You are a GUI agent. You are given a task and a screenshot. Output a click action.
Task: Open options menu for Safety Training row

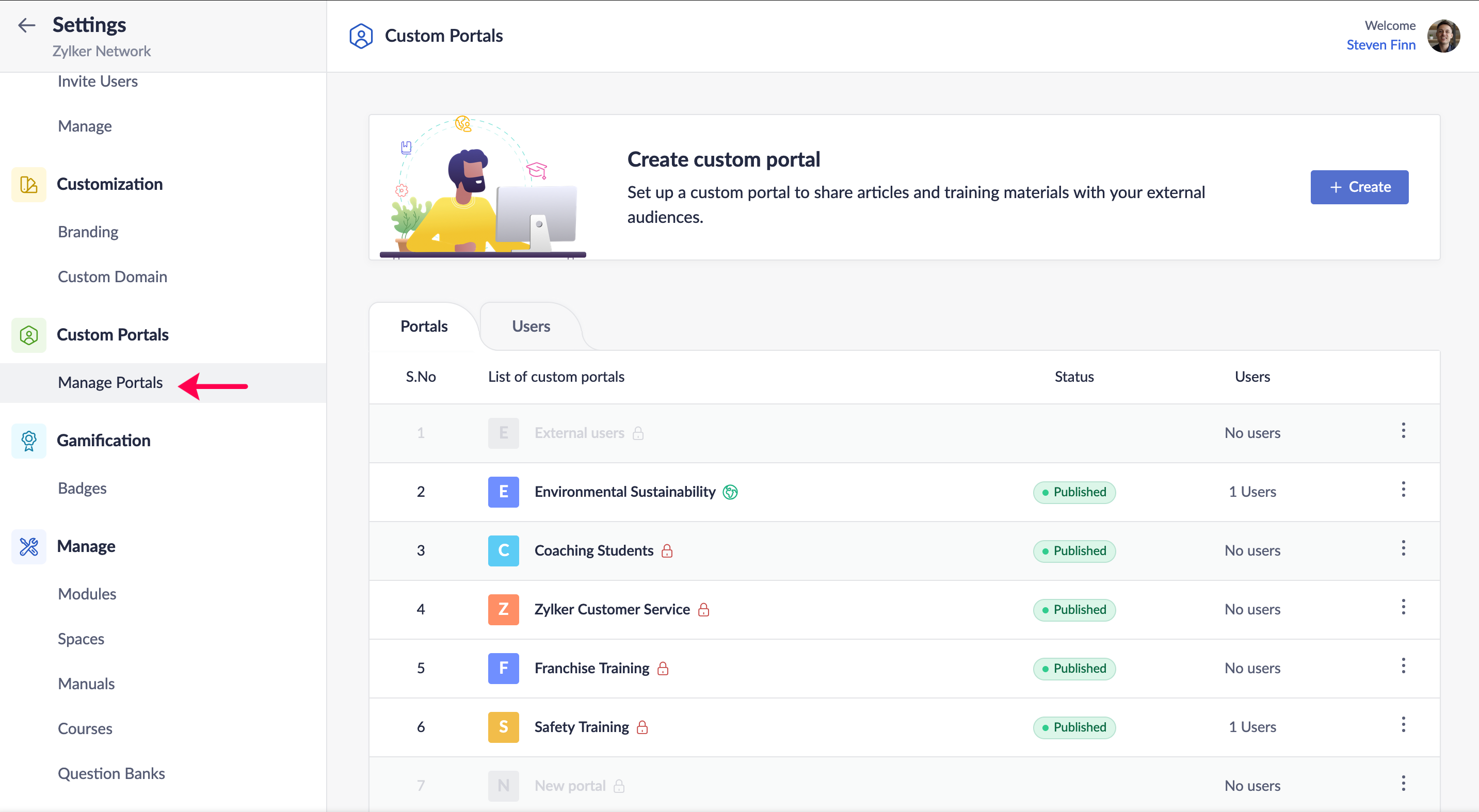pos(1403,725)
